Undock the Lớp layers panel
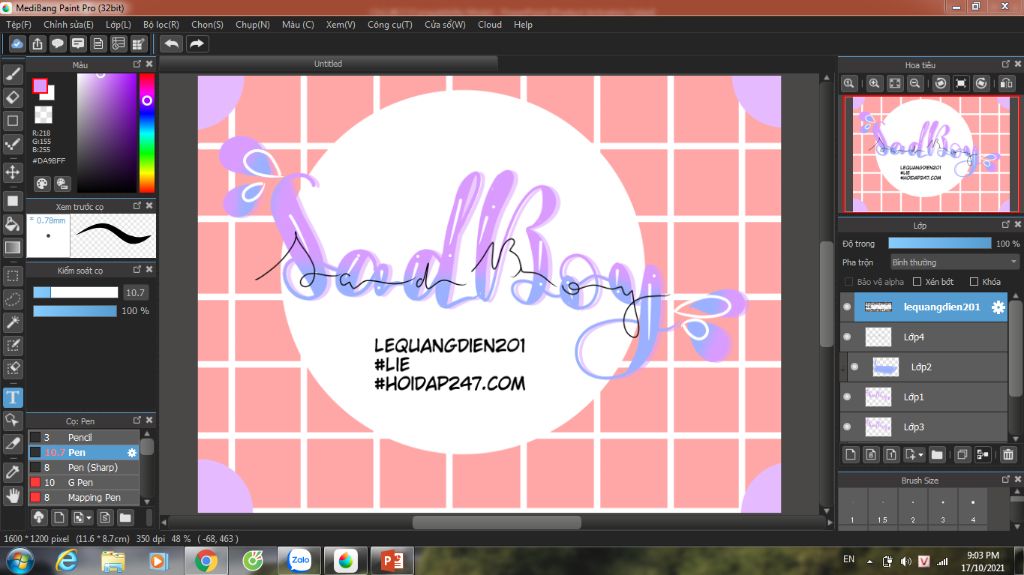The image size is (1024, 575). [x=1006, y=224]
